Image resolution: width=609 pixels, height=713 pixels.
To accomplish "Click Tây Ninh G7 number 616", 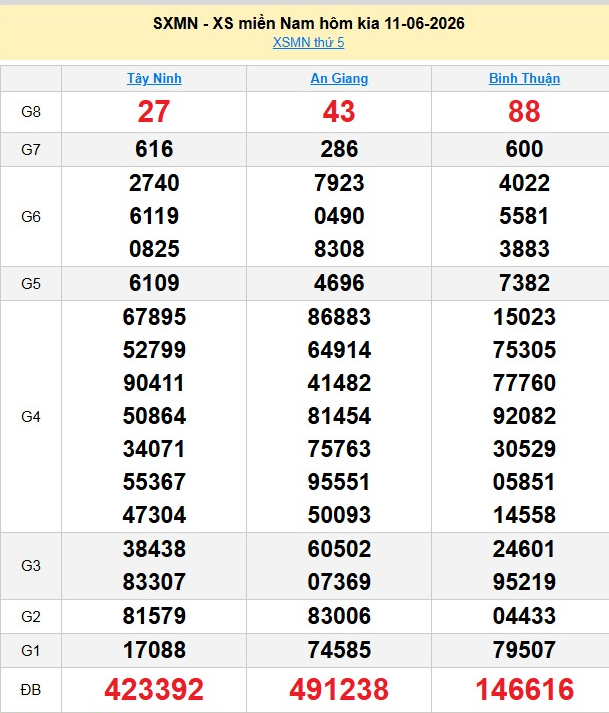I will [x=154, y=149].
